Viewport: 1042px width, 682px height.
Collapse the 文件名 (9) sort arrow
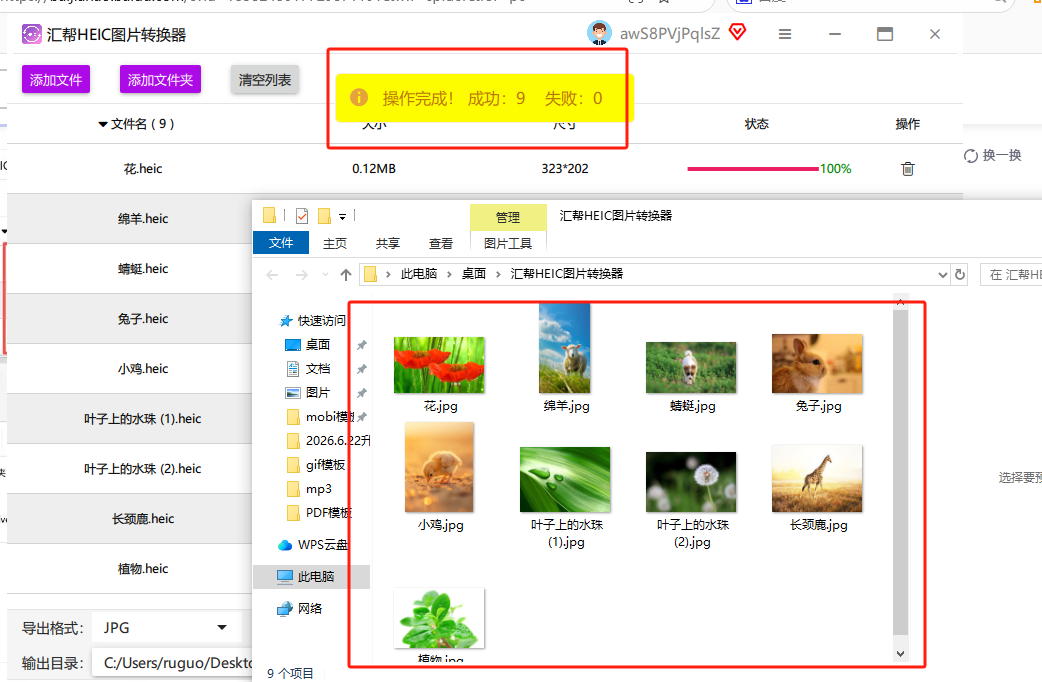103,124
